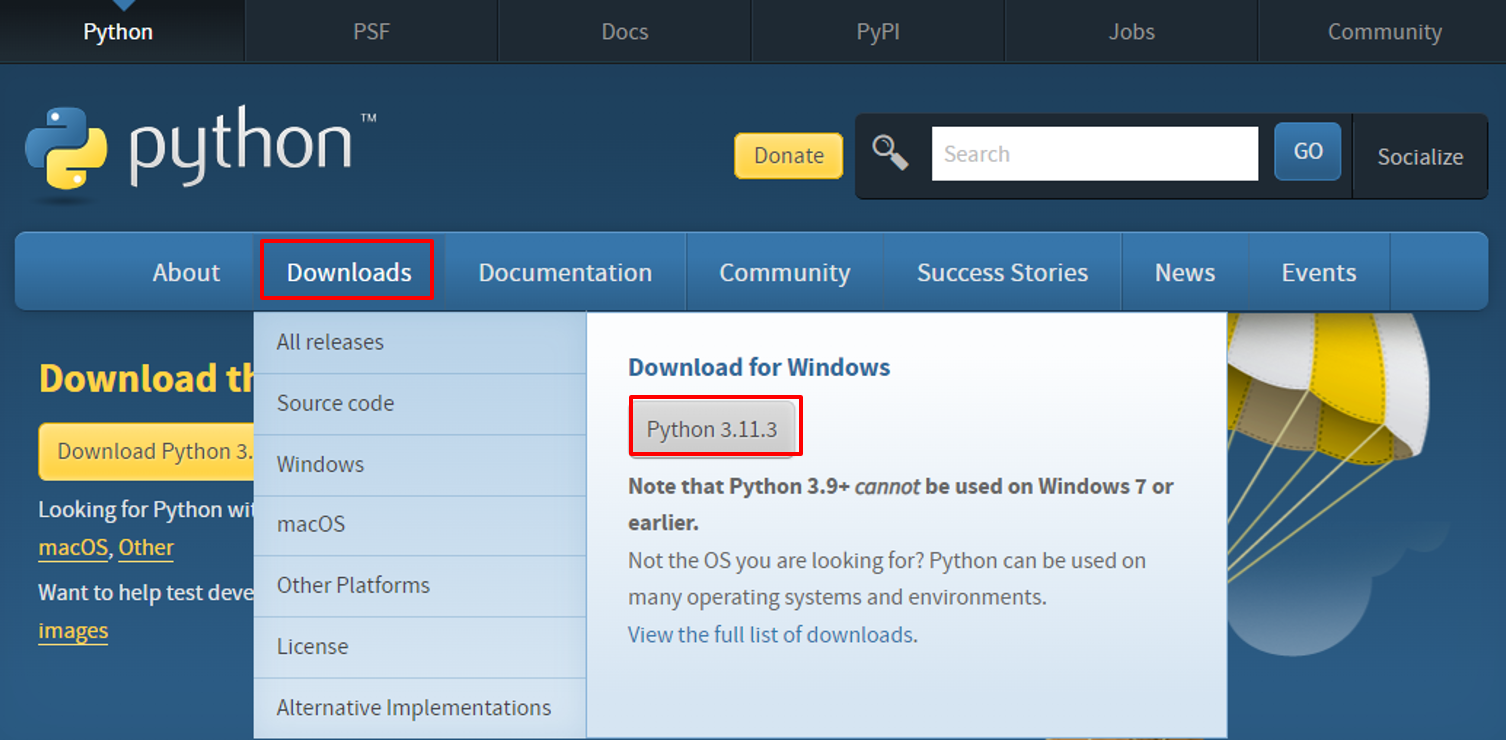Open the Events navigation menu
The width and height of the screenshot is (1506, 740).
pos(1319,272)
